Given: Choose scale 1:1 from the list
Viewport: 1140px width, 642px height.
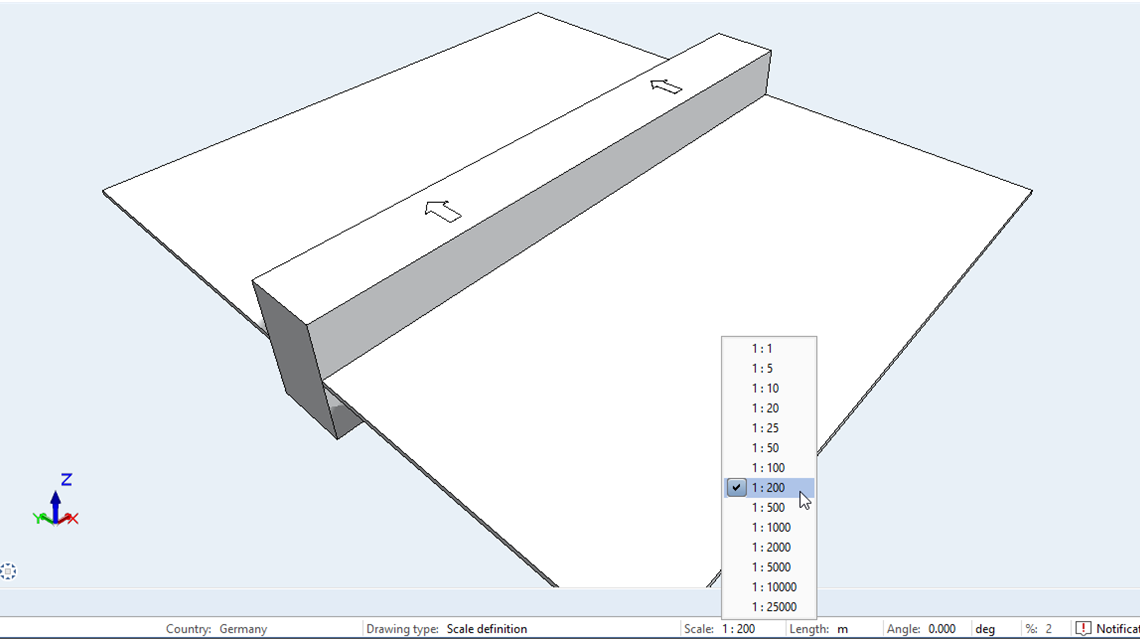Looking at the screenshot, I should click(762, 349).
